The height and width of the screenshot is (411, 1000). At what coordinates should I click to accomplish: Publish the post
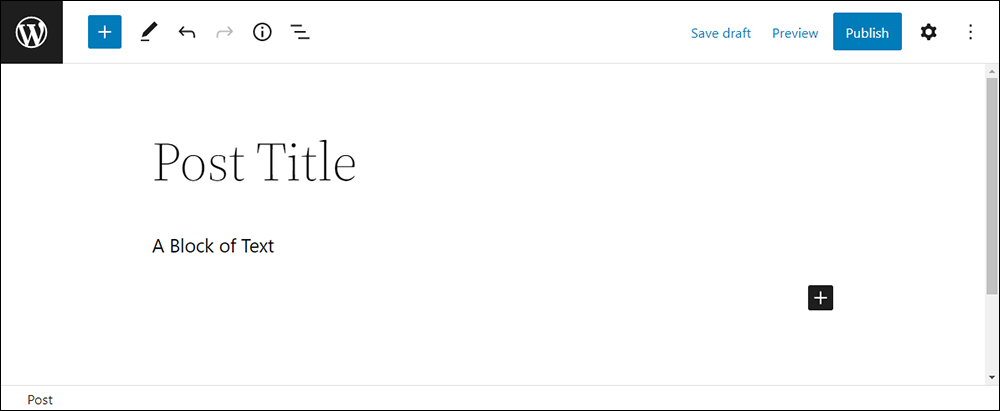867,32
